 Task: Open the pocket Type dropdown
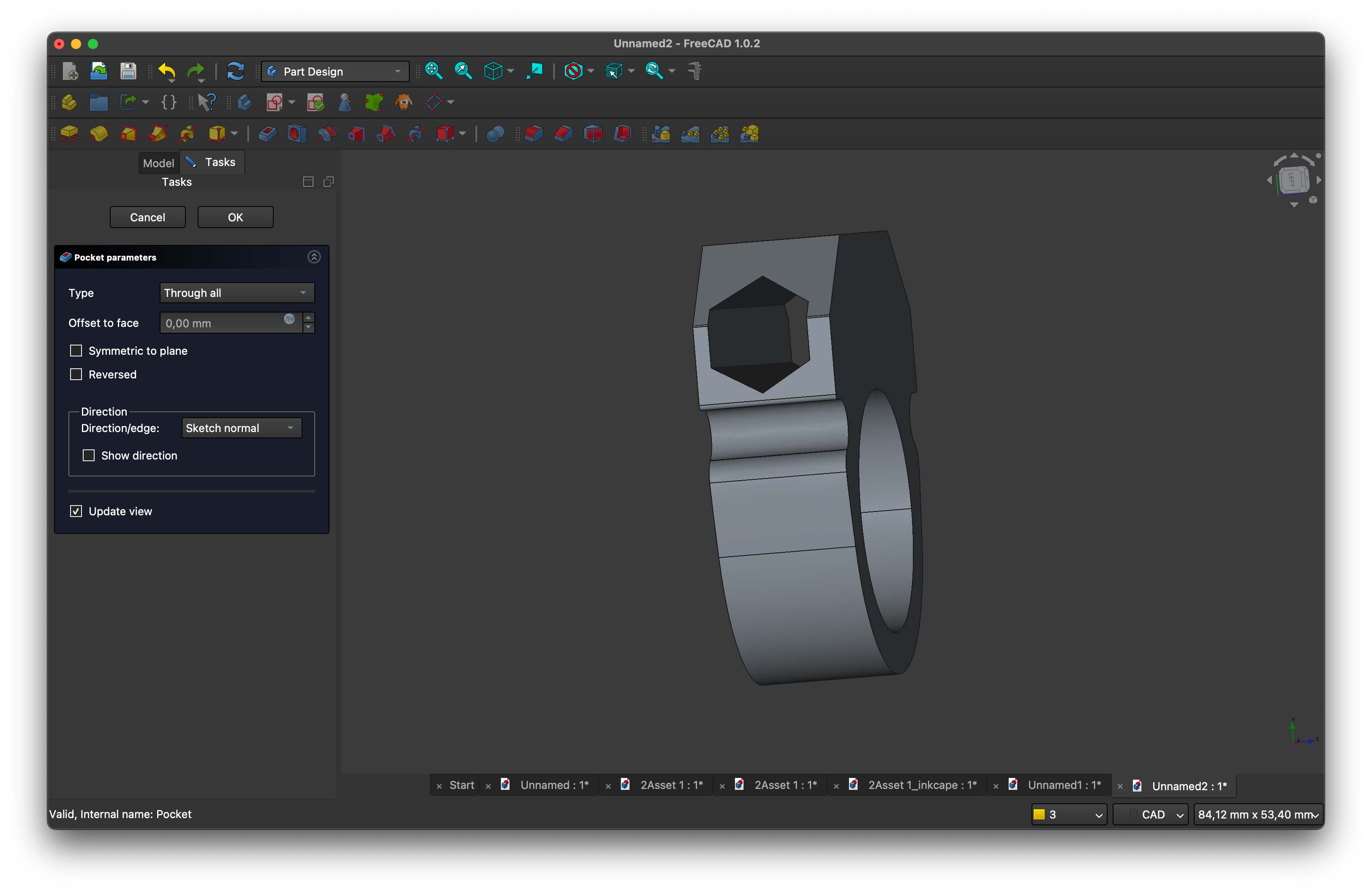(237, 293)
